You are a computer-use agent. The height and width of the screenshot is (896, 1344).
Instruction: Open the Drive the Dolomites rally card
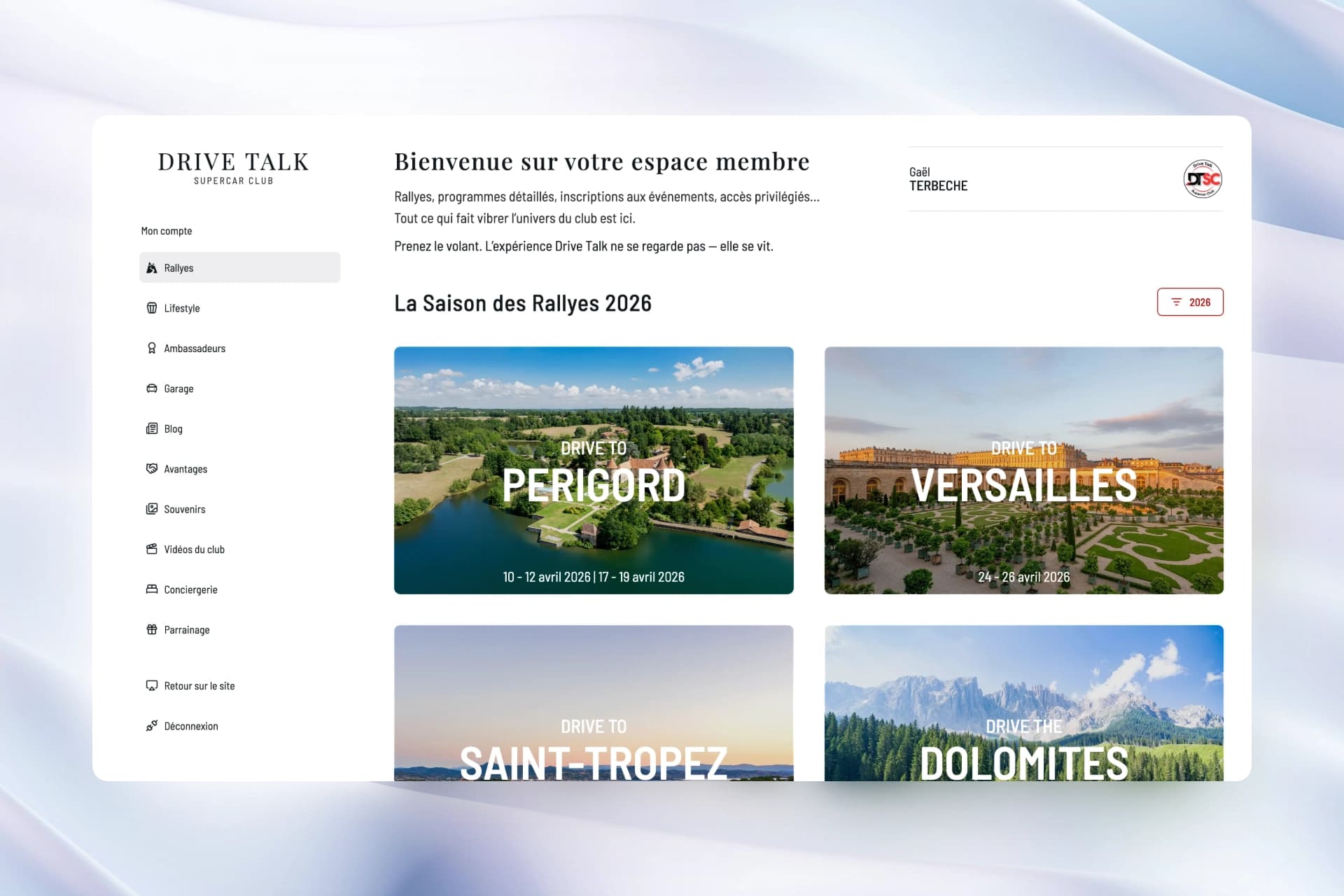tap(1024, 703)
